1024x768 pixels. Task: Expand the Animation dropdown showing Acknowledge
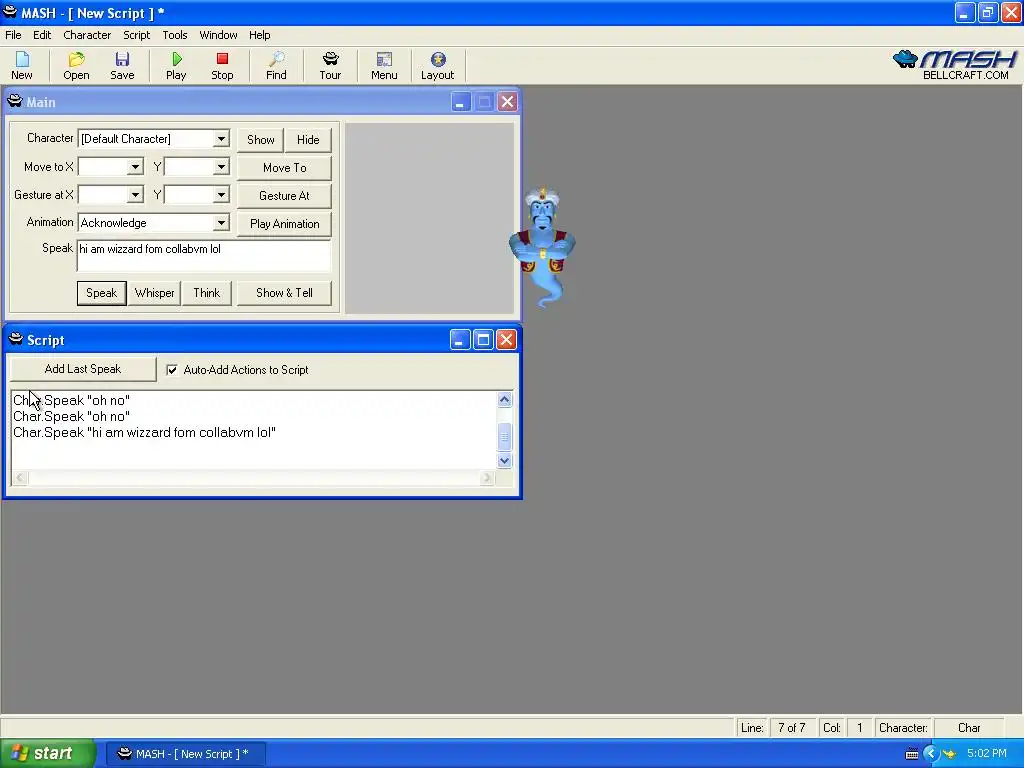click(x=221, y=223)
